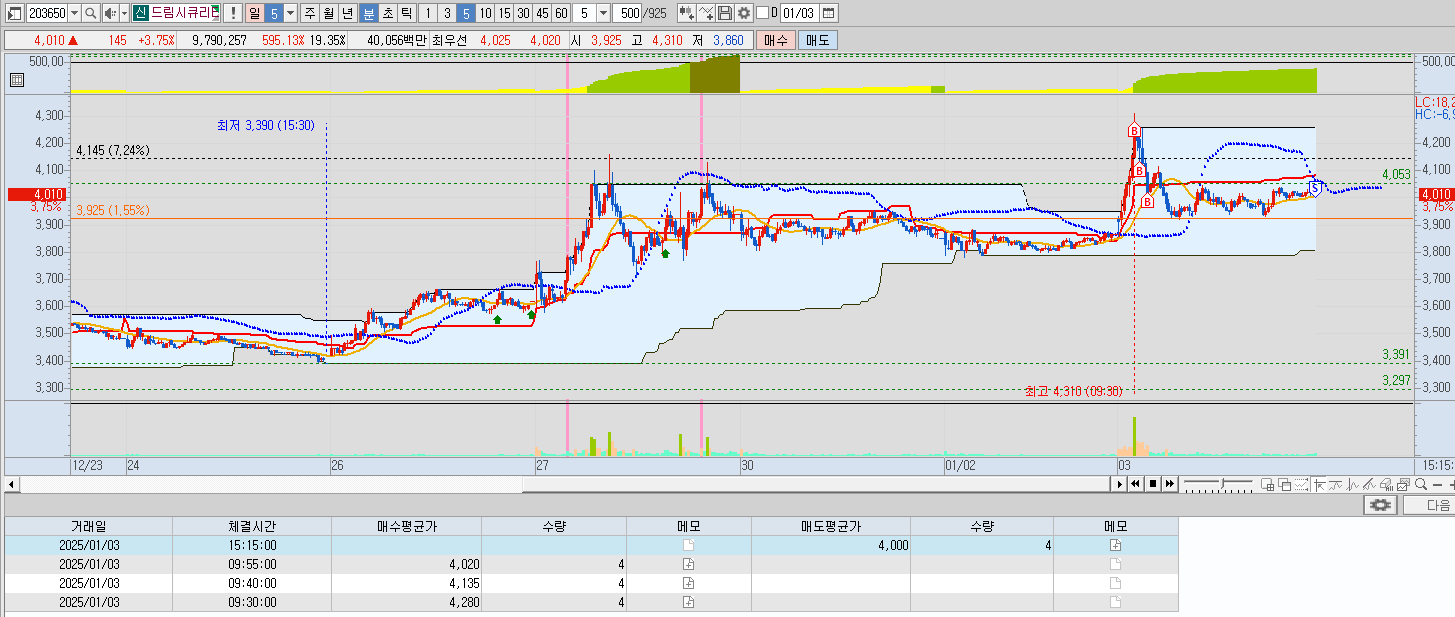Image resolution: width=1455 pixels, height=617 pixels.
Task: Open buy memo icon for 09:30:00 row
Action: pyautogui.click(x=688, y=602)
